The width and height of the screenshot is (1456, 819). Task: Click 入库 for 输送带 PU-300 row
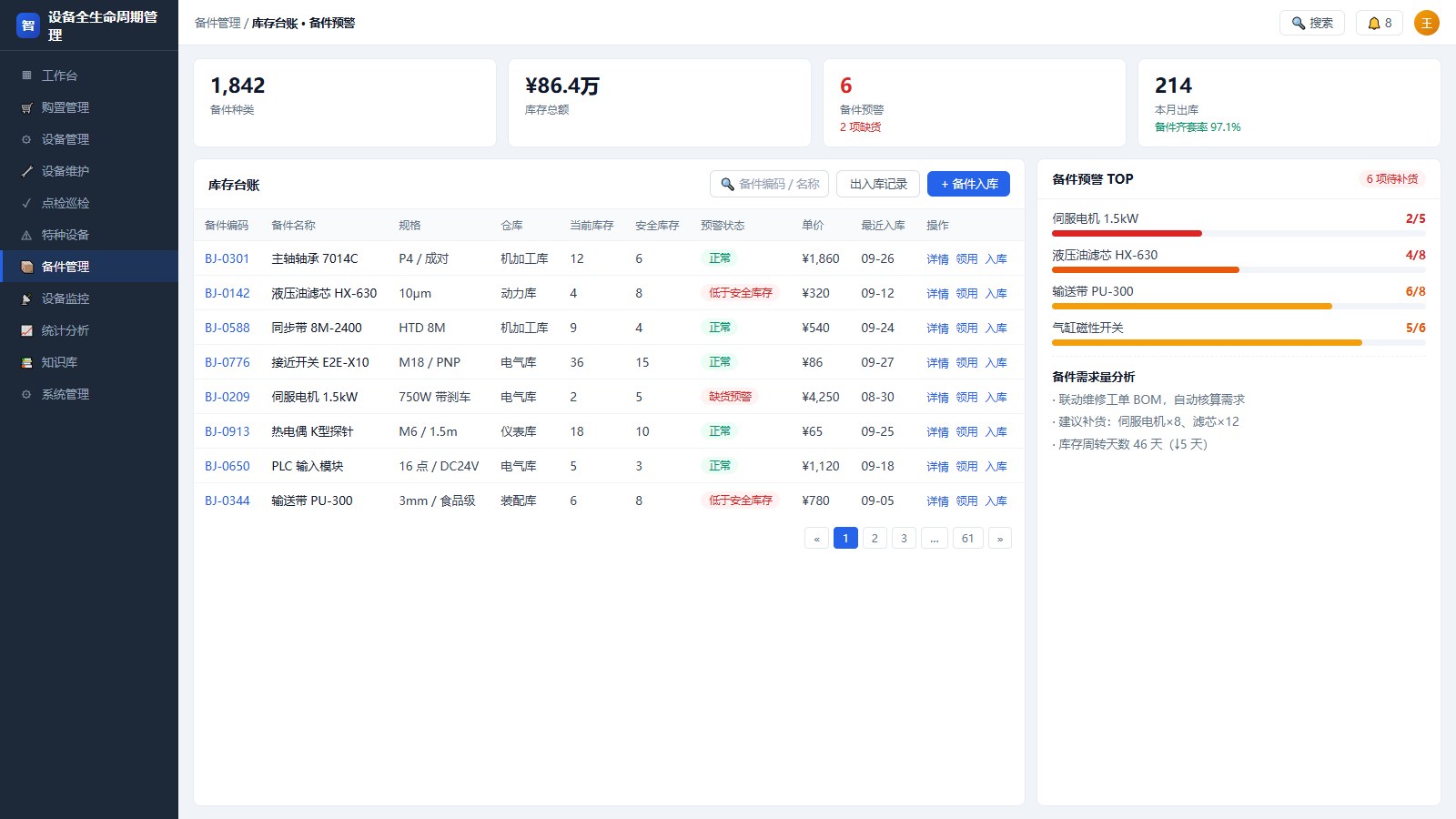(996, 500)
